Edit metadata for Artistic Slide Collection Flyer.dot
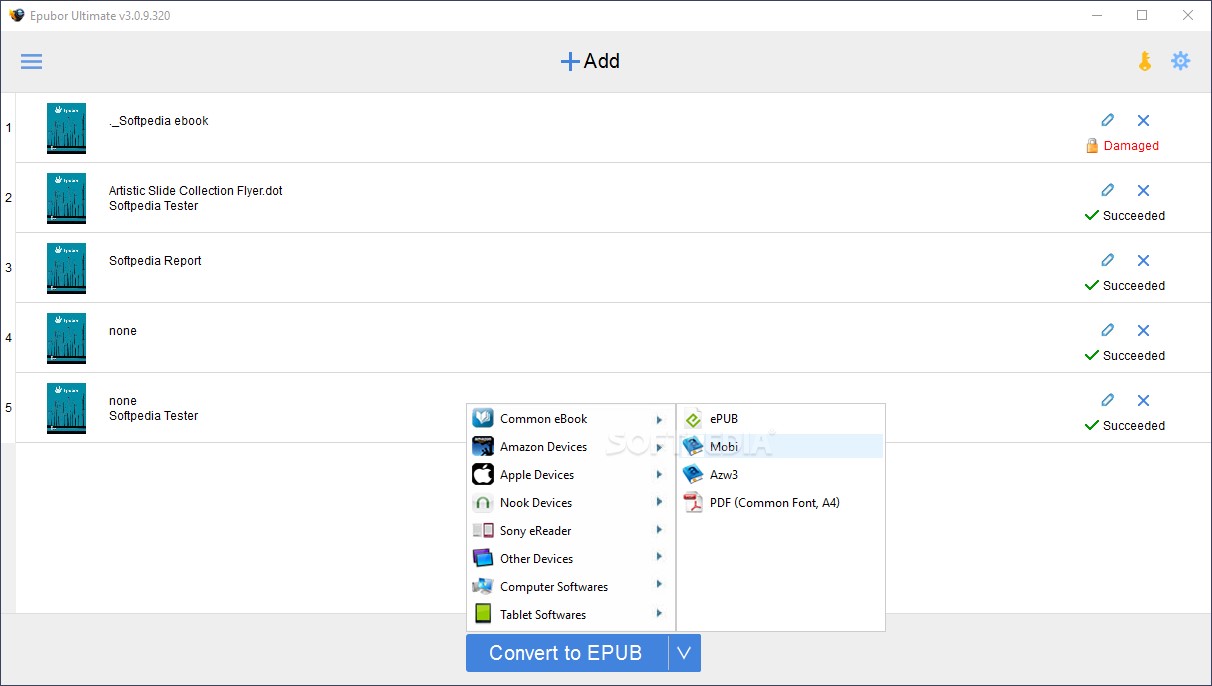The width and height of the screenshot is (1212, 686). click(x=1108, y=190)
